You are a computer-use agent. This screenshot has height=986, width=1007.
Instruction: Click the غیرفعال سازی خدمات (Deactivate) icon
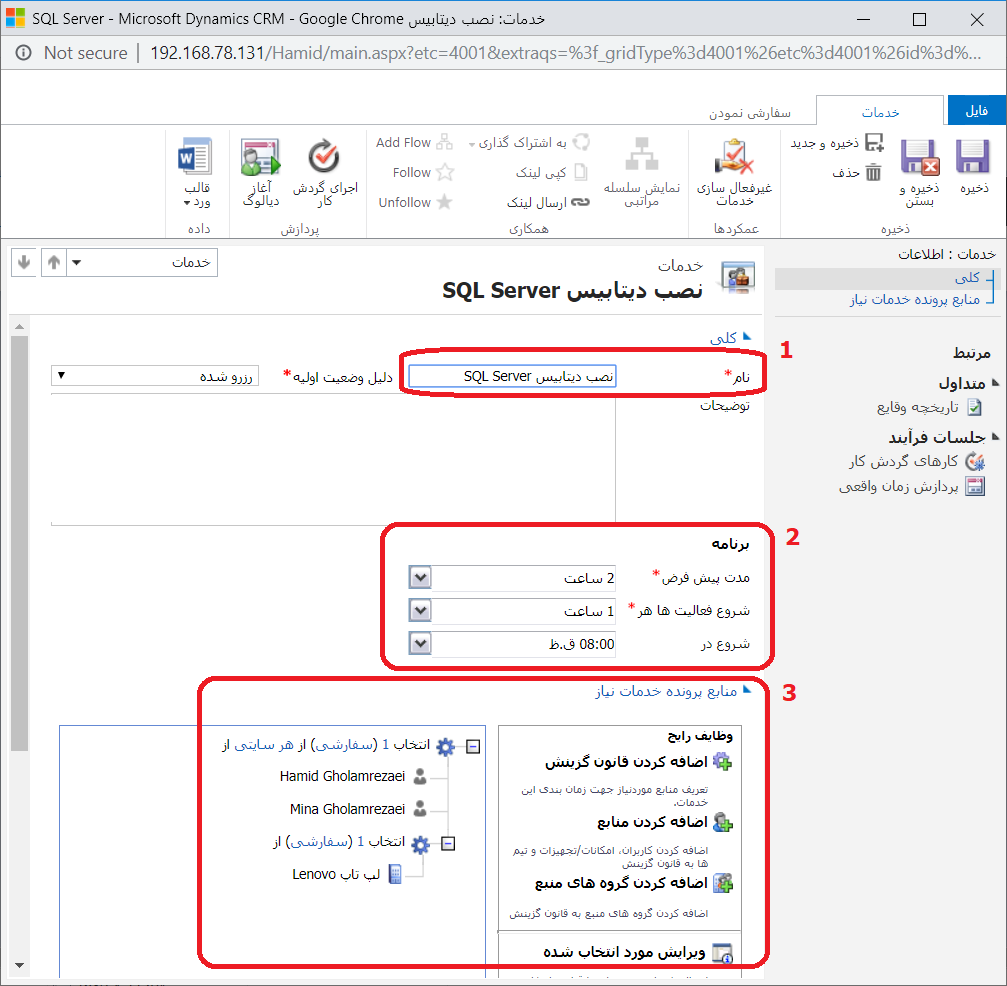click(734, 157)
